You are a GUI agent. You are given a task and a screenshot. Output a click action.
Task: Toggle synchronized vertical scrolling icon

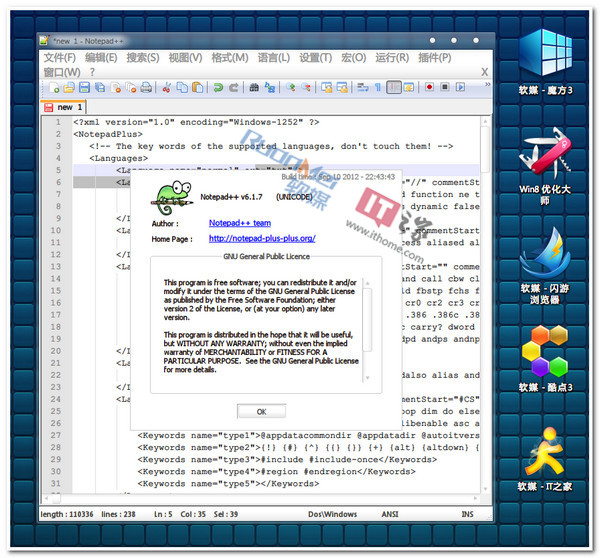click(326, 88)
